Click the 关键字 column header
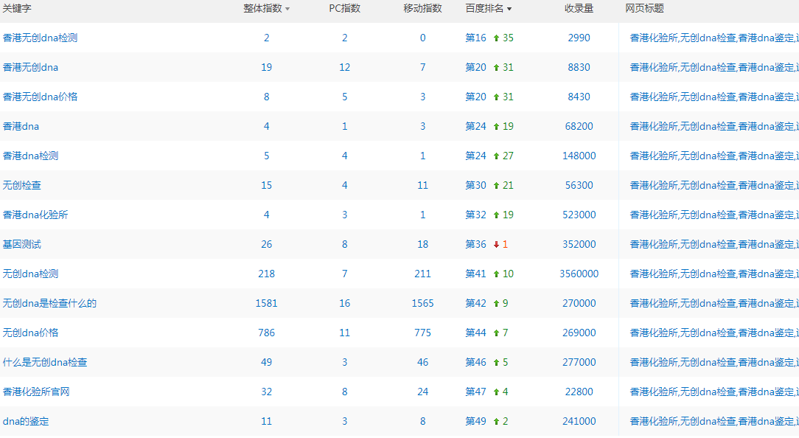 (17, 9)
